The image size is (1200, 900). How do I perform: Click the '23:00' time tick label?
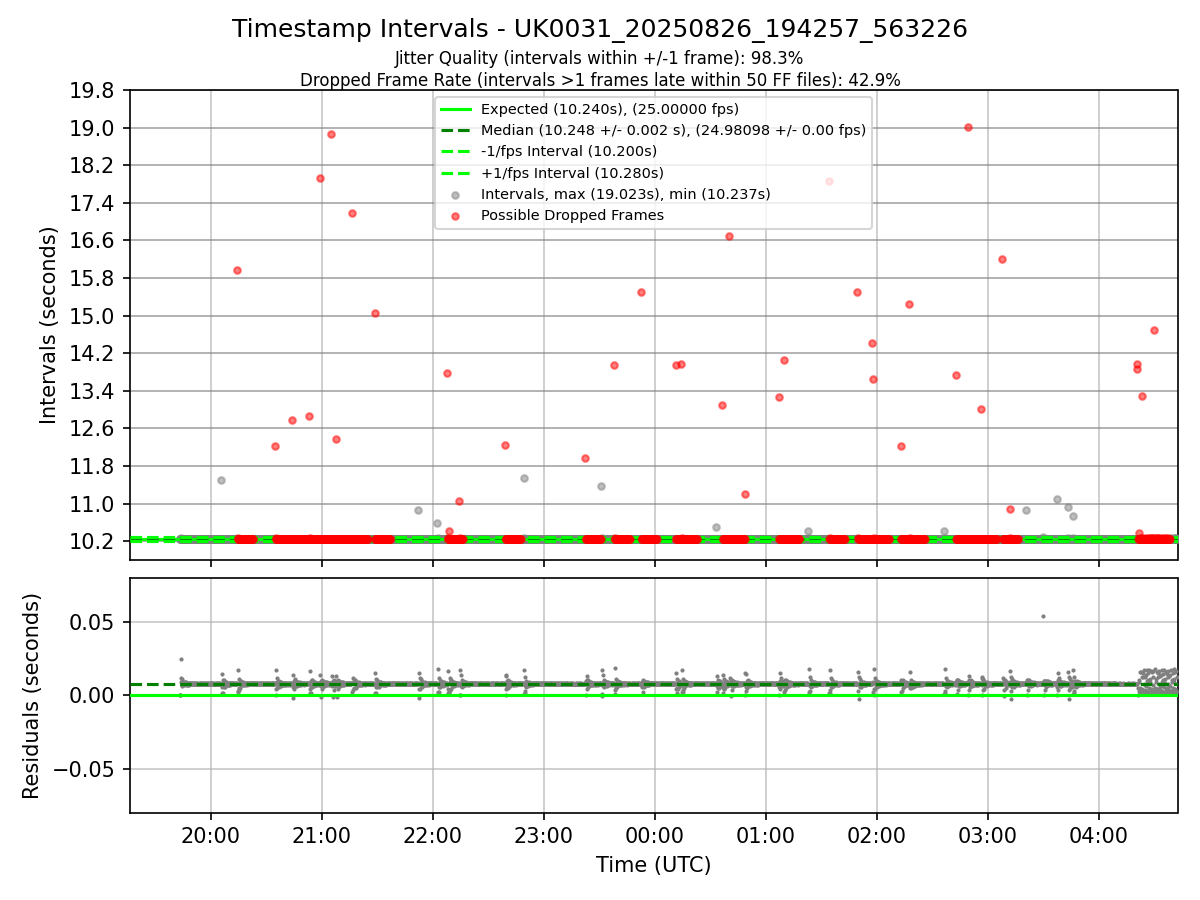[543, 835]
